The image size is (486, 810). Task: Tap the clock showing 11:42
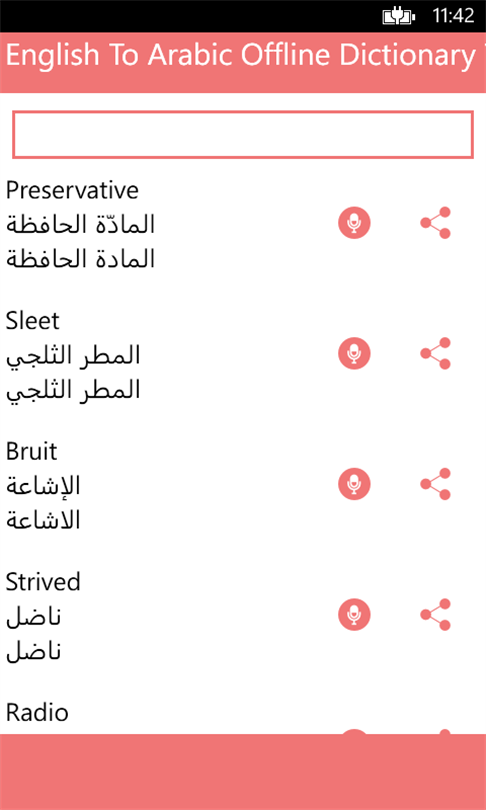[453, 16]
